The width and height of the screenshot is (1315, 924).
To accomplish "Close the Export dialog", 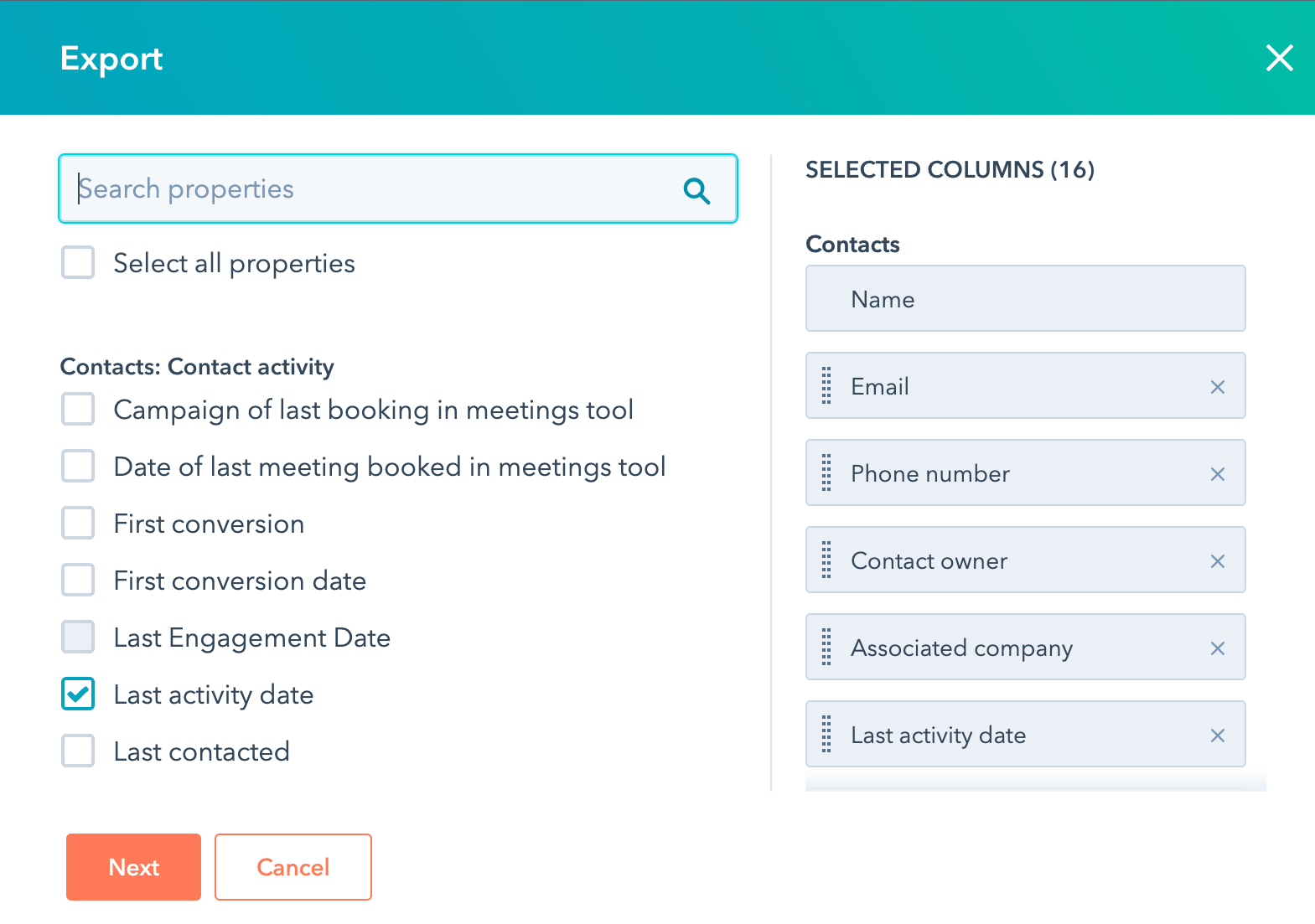I will (x=1279, y=58).
